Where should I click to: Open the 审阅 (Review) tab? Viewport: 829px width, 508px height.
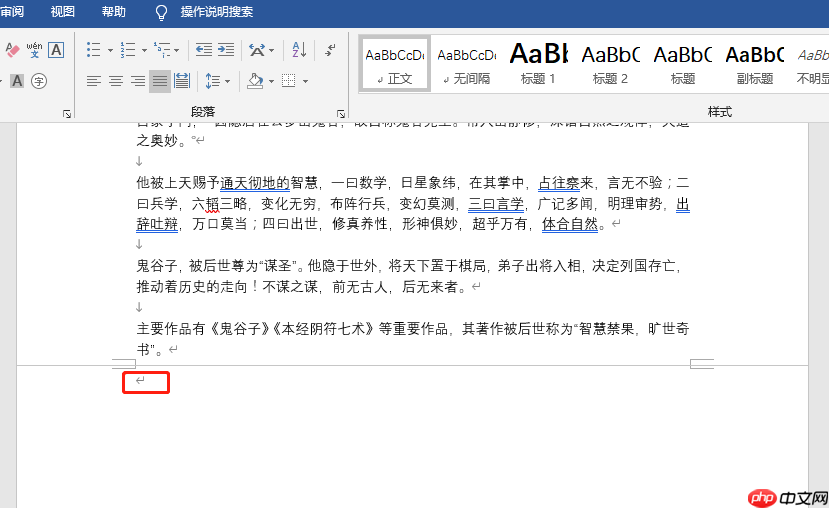click(x=12, y=12)
